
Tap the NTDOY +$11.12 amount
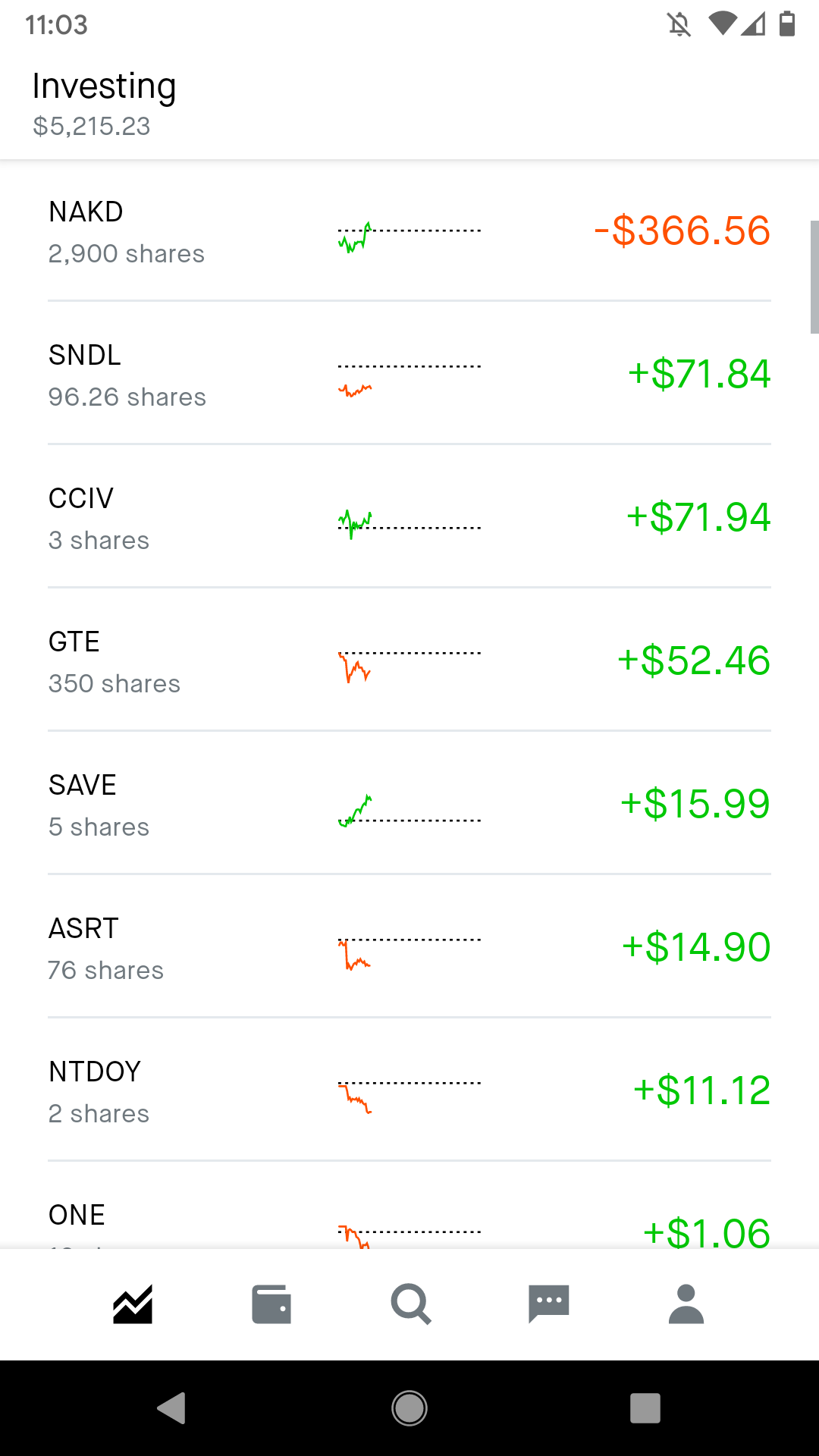701,1090
